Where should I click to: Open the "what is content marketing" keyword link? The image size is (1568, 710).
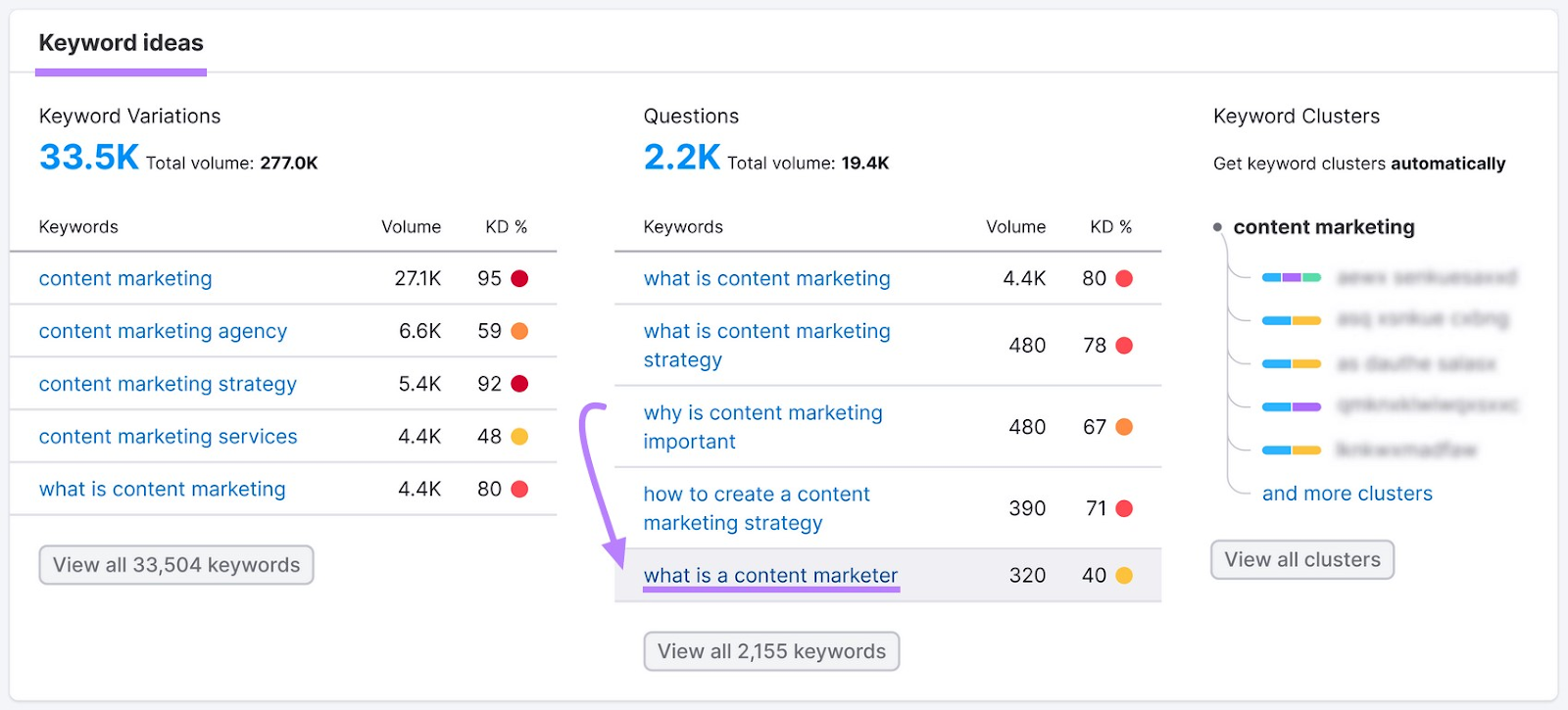pos(161,489)
